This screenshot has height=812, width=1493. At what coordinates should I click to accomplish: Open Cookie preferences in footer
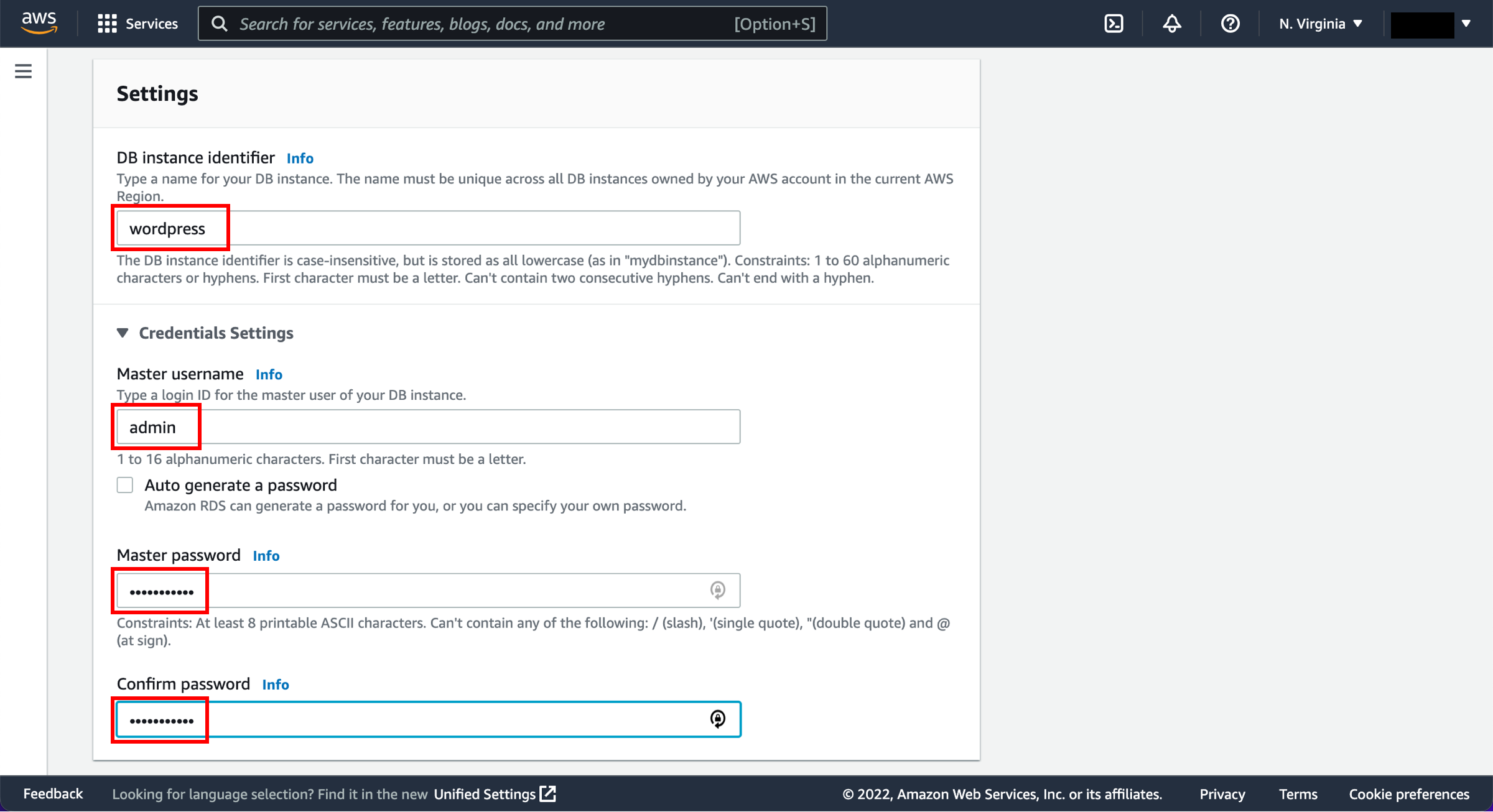[x=1408, y=794]
